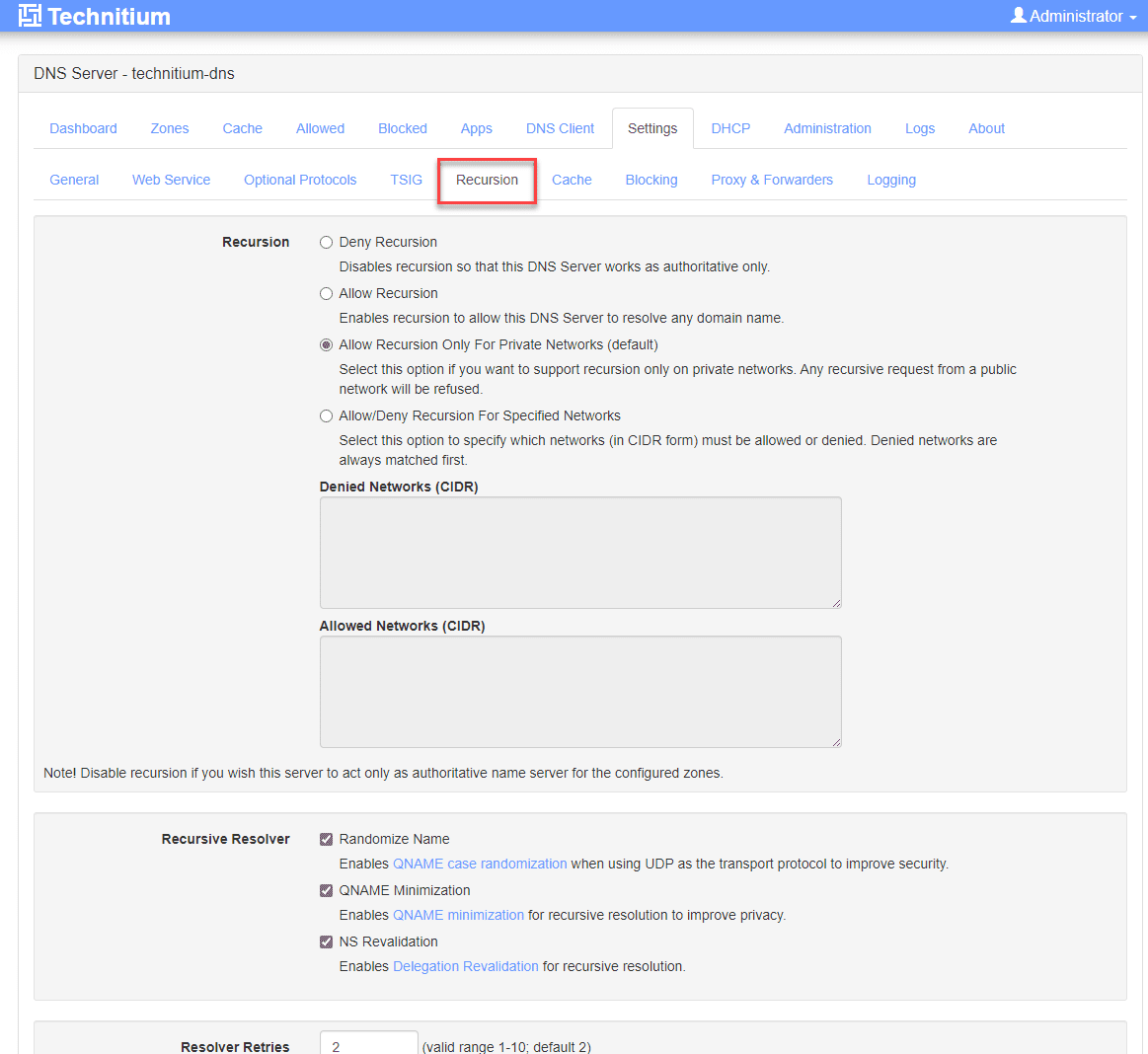
Task: Click the Denied Networks (CIDR) text area
Action: point(580,553)
